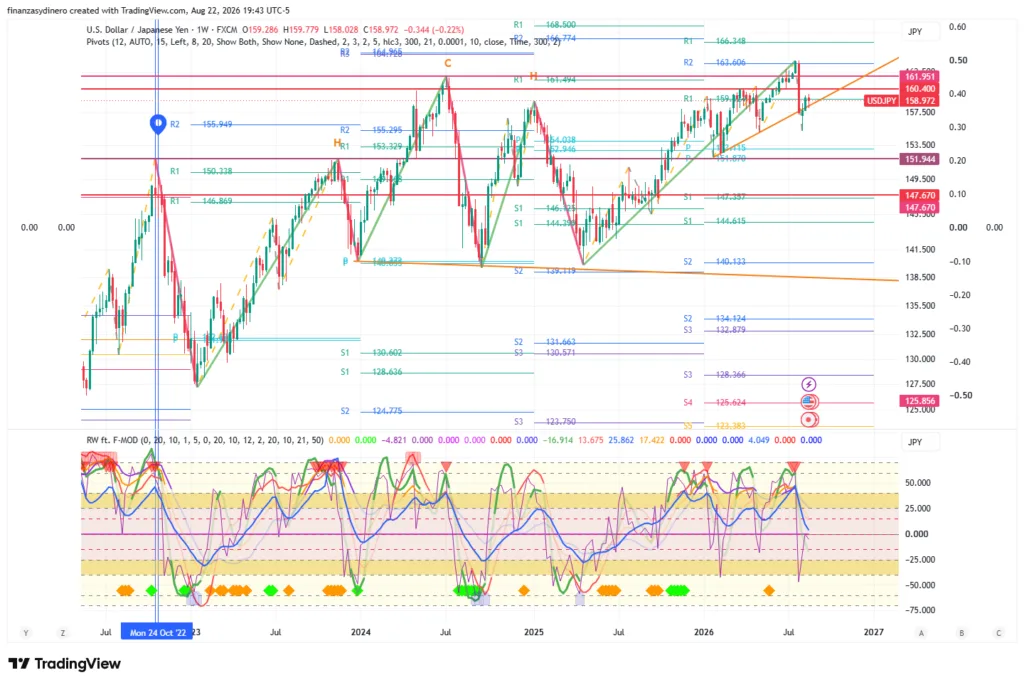Open the US flag economic event icon
The width and height of the screenshot is (1024, 685).
pos(809,402)
